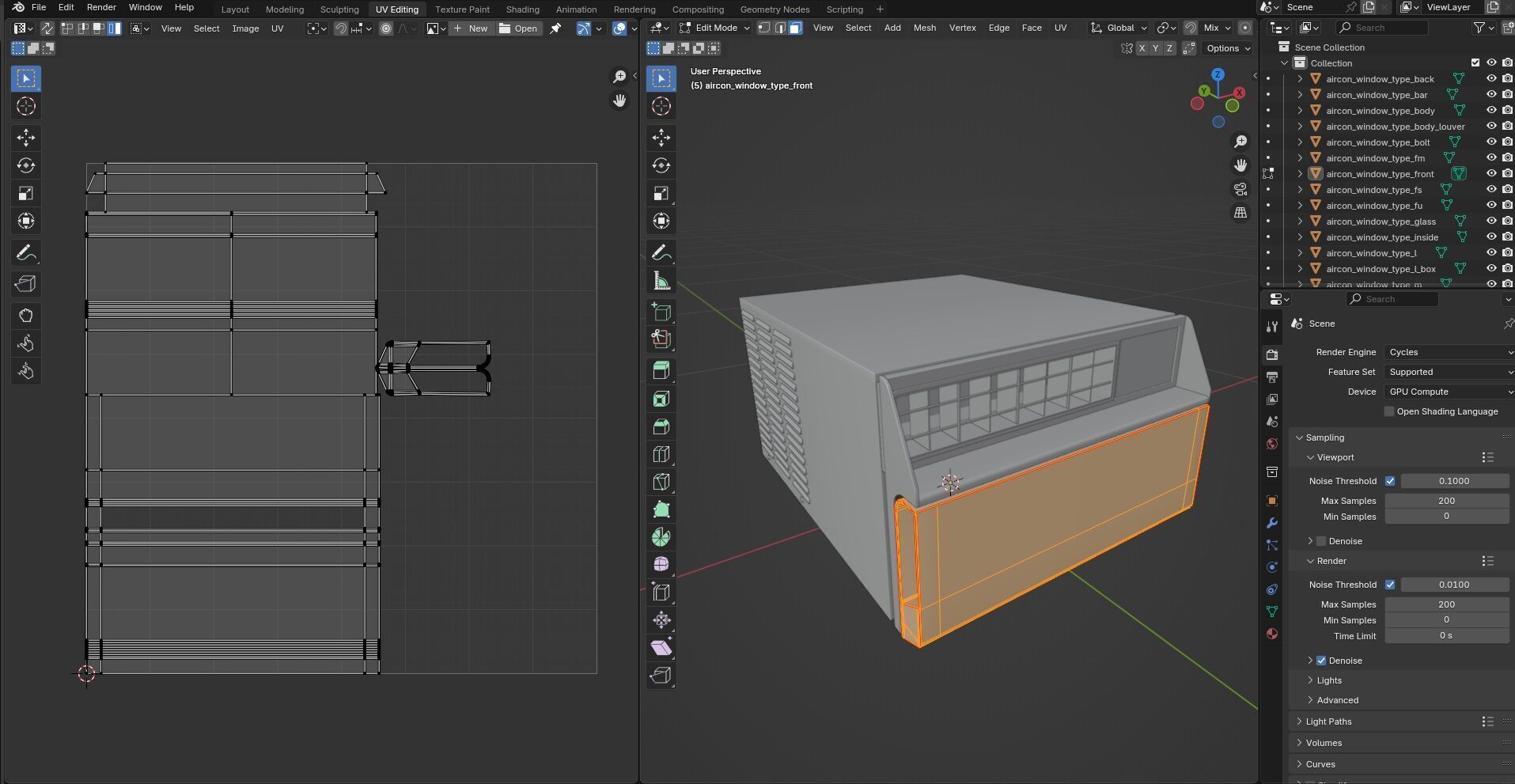
Task: Hide aircon_window_type_glass in viewport
Action: click(x=1491, y=222)
